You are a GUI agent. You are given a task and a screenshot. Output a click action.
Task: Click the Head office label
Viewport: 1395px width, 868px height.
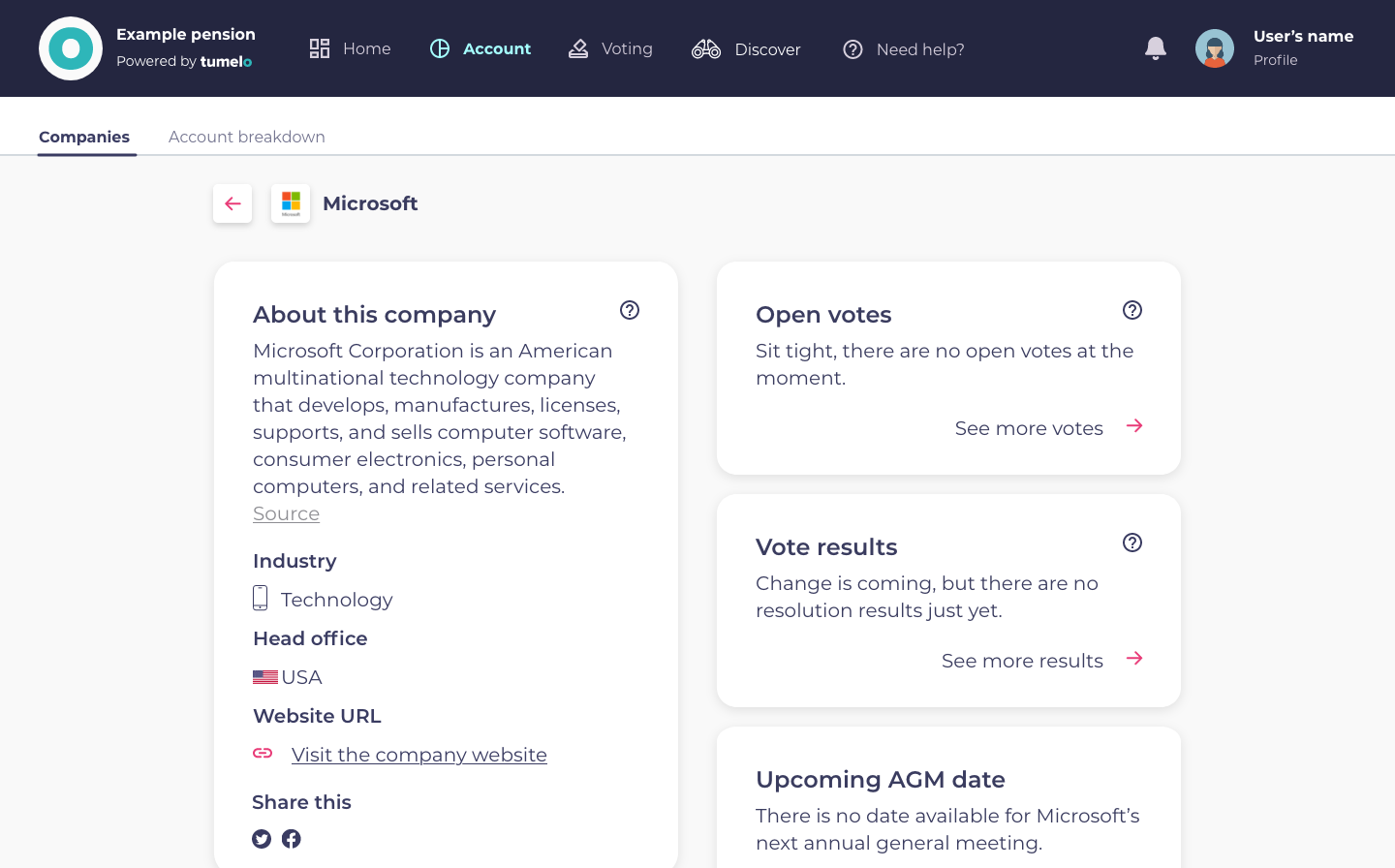point(310,638)
